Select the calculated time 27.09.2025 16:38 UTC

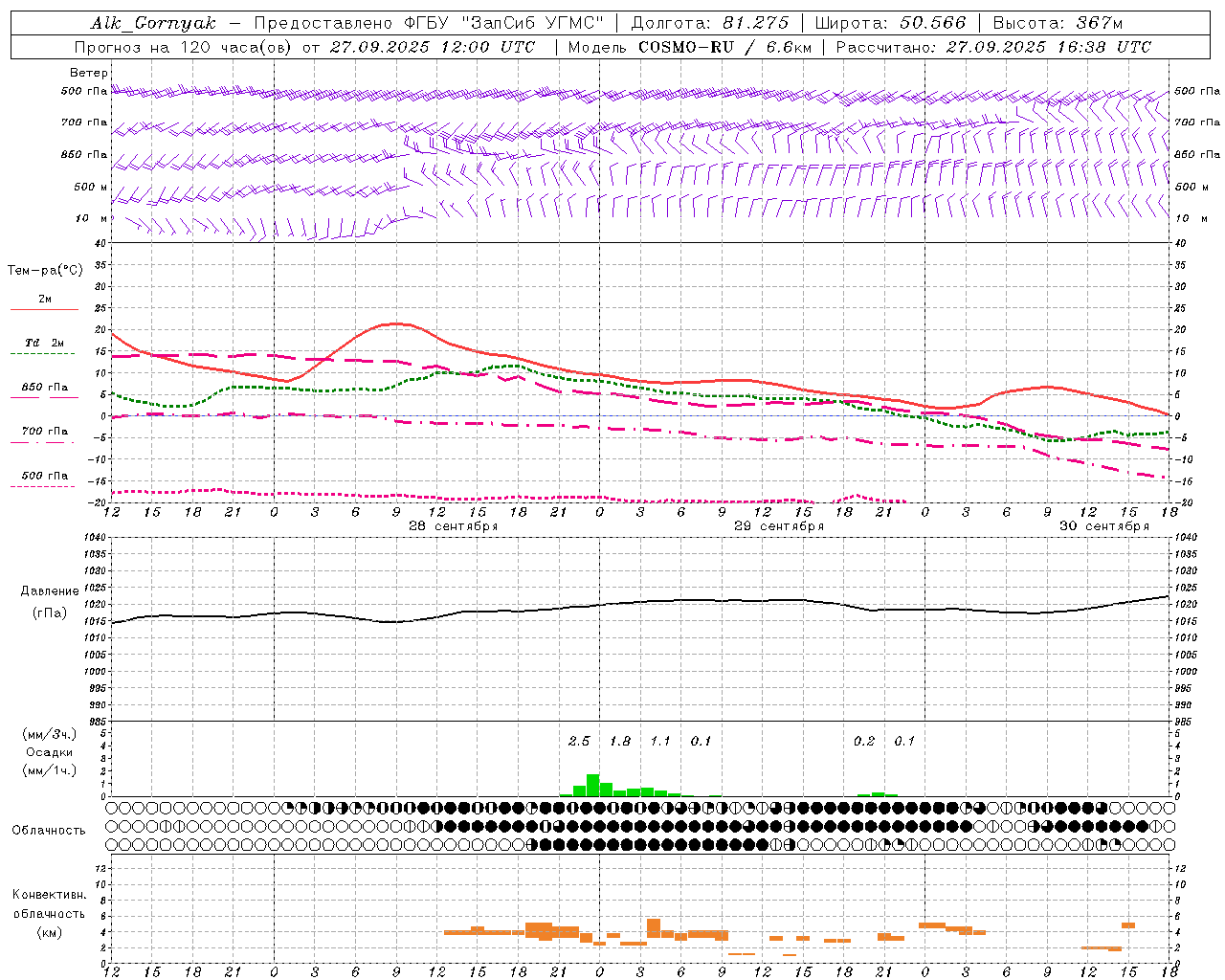click(1049, 47)
